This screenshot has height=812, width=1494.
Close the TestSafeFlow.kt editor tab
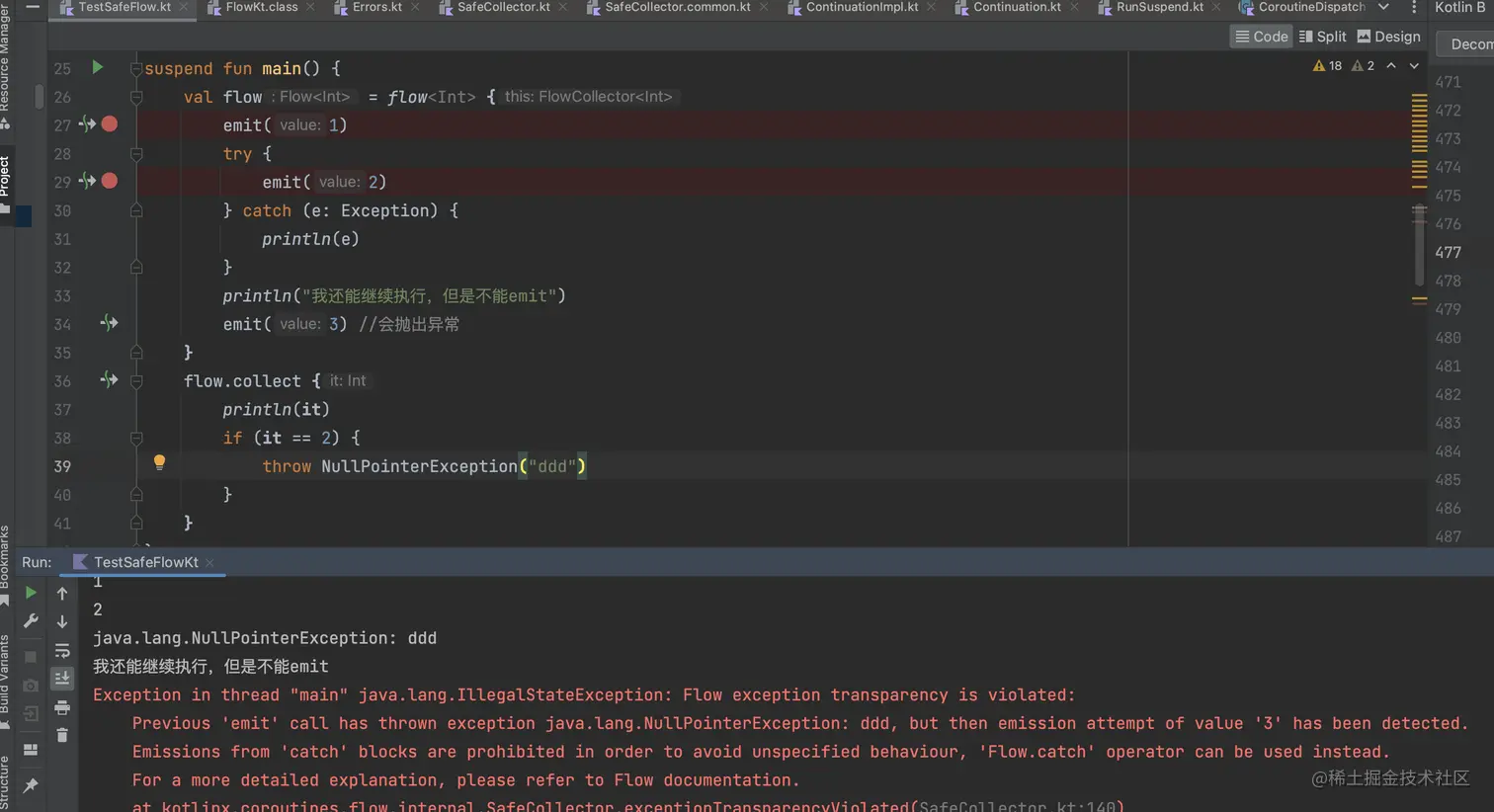point(184,7)
